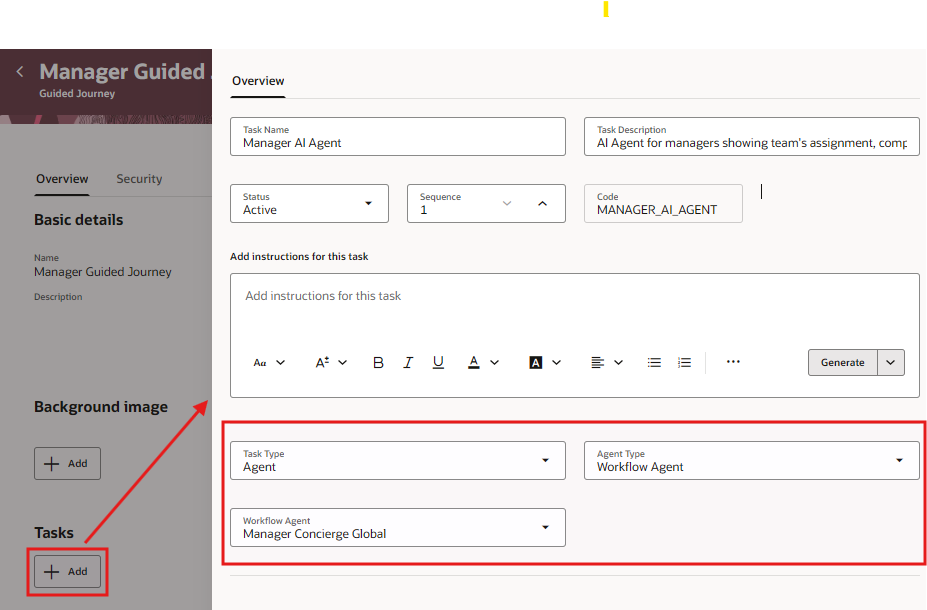Screen dimensions: 927x610
Task: Select the Overview tab in Guided Journey
Action: point(62,179)
